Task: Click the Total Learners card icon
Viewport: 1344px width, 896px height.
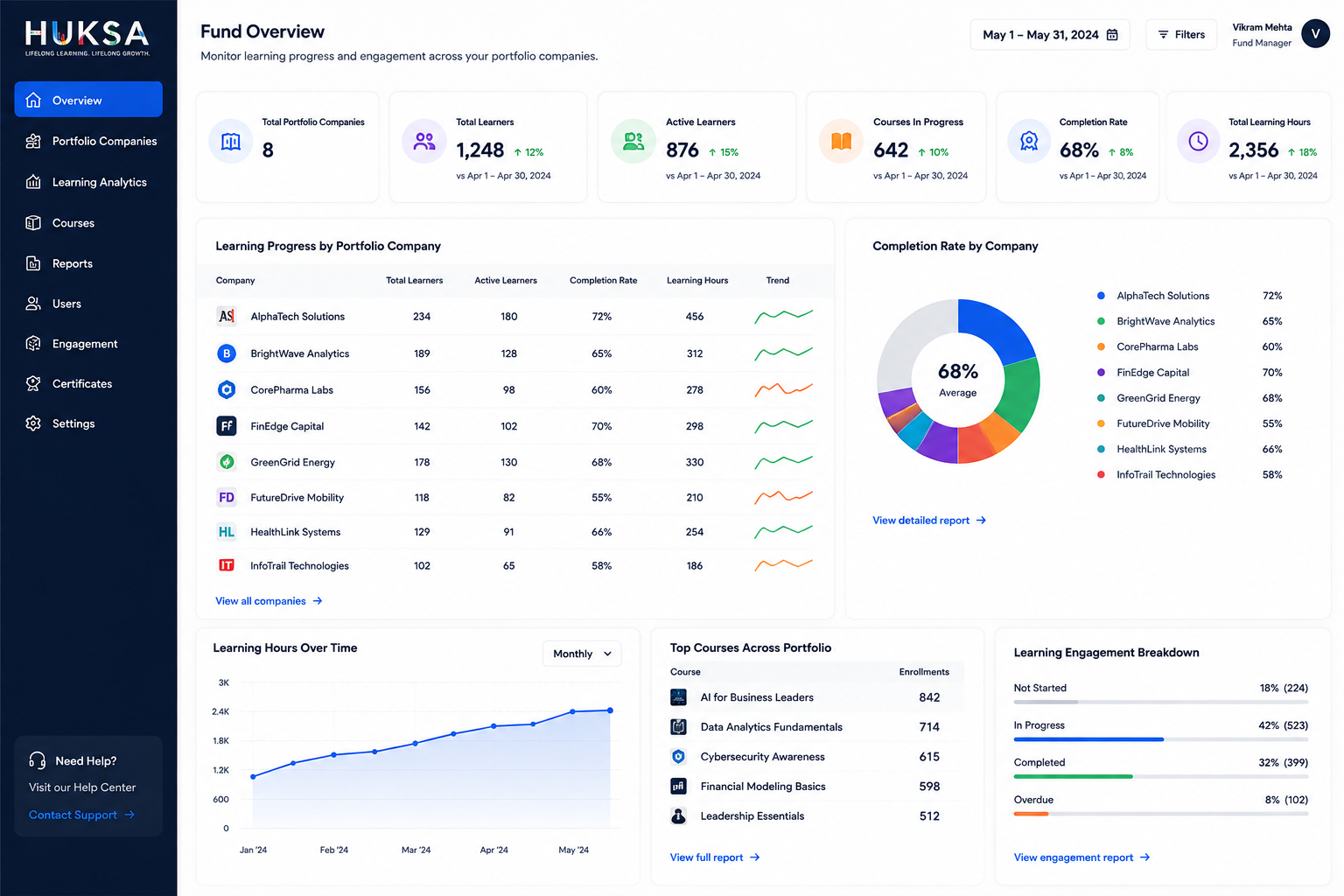Action: 424,141
